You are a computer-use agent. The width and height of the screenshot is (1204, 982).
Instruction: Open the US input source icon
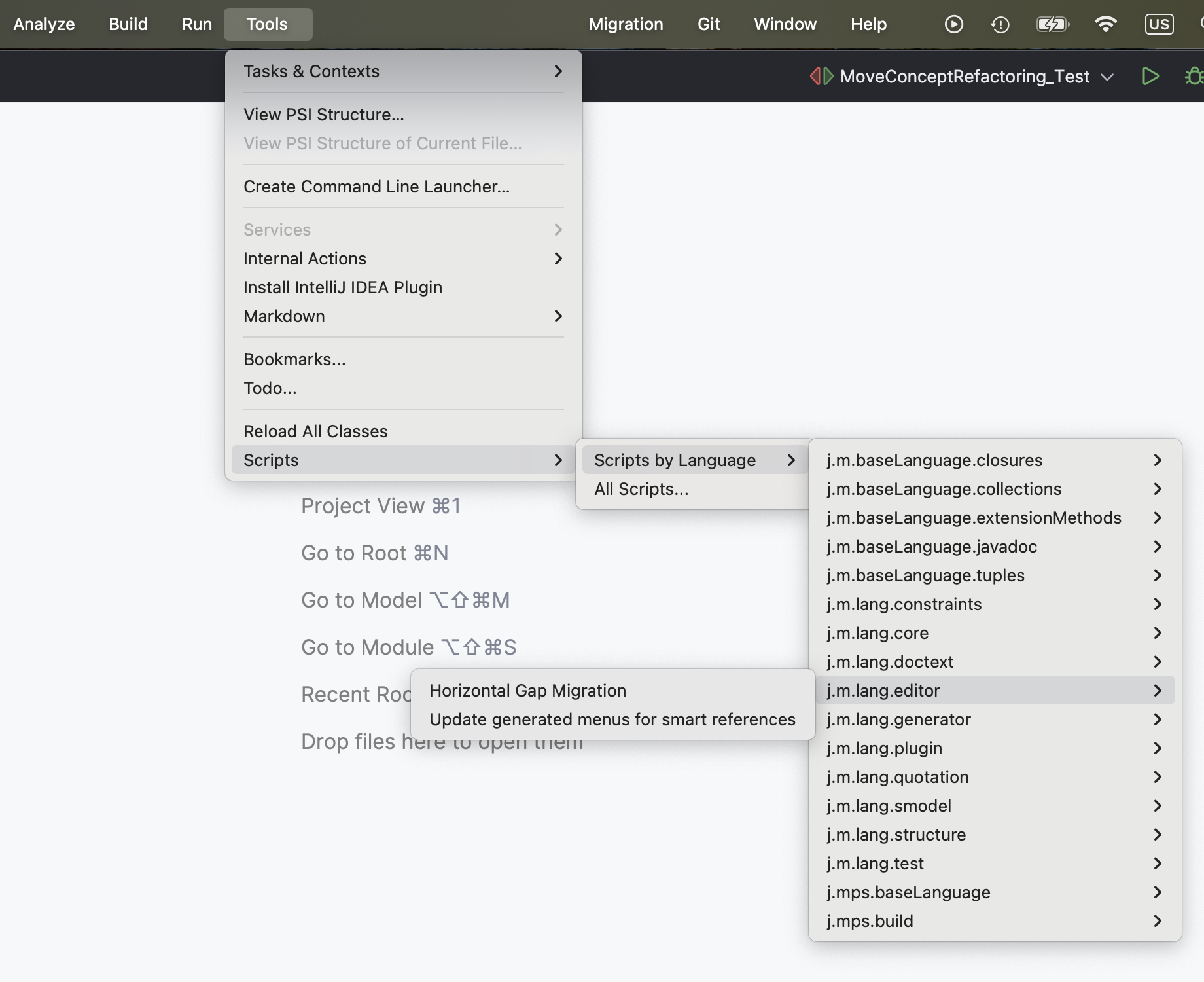click(1159, 24)
